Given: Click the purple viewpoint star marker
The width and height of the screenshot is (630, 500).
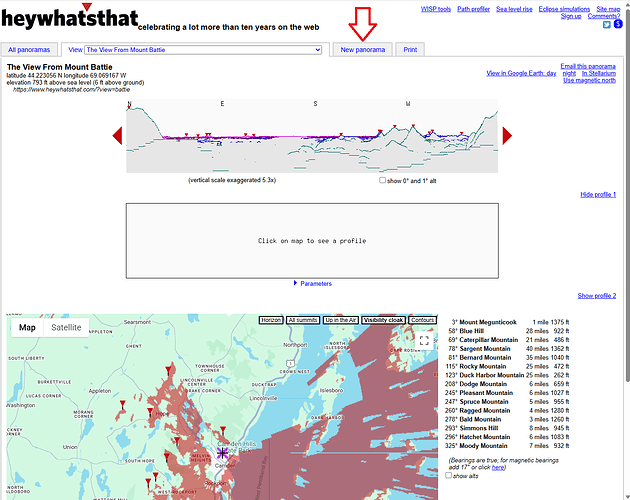Looking at the screenshot, I should [x=222, y=453].
